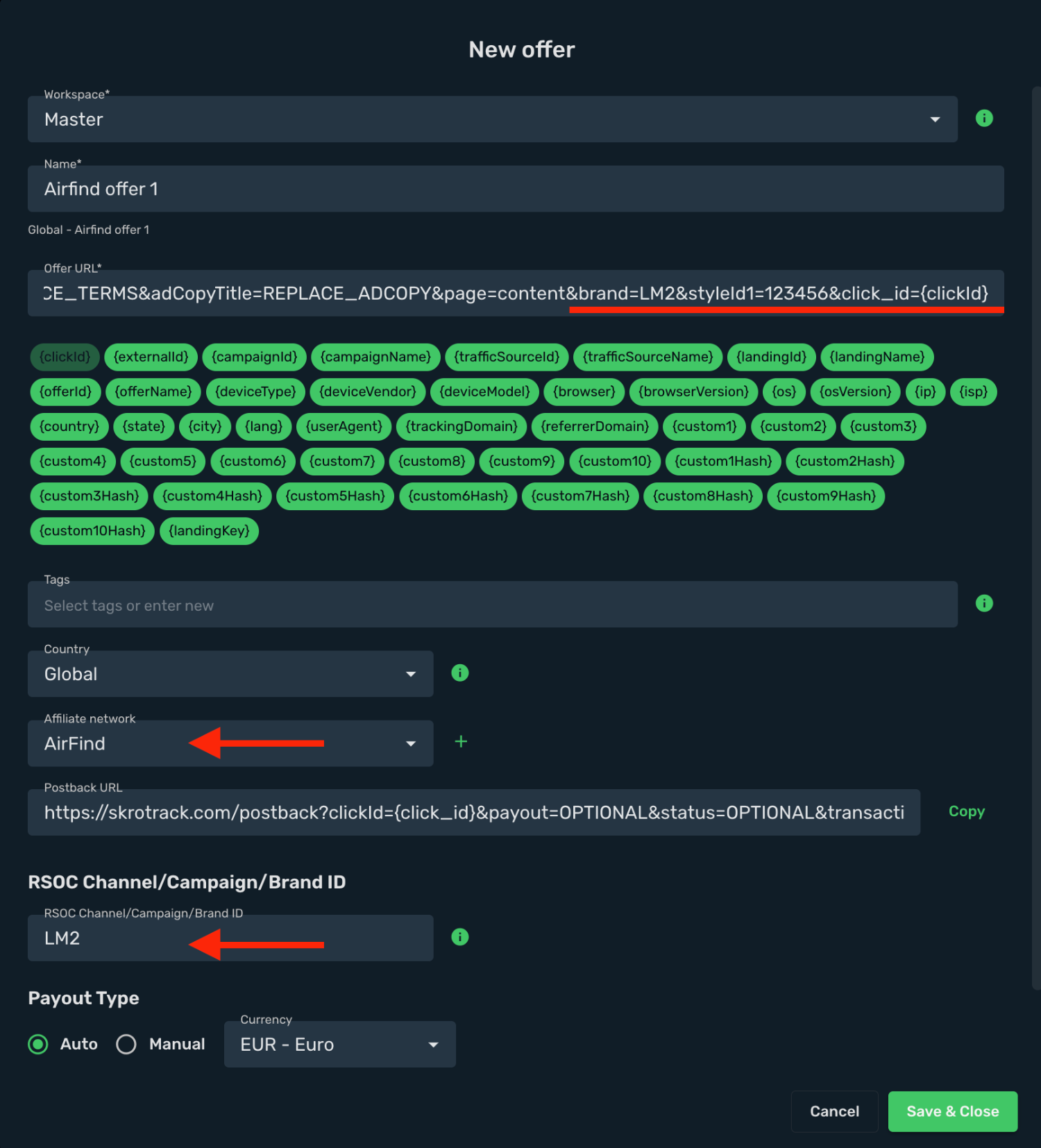1041x1148 pixels.
Task: Click the info icon next to Workspace
Action: pos(984,118)
